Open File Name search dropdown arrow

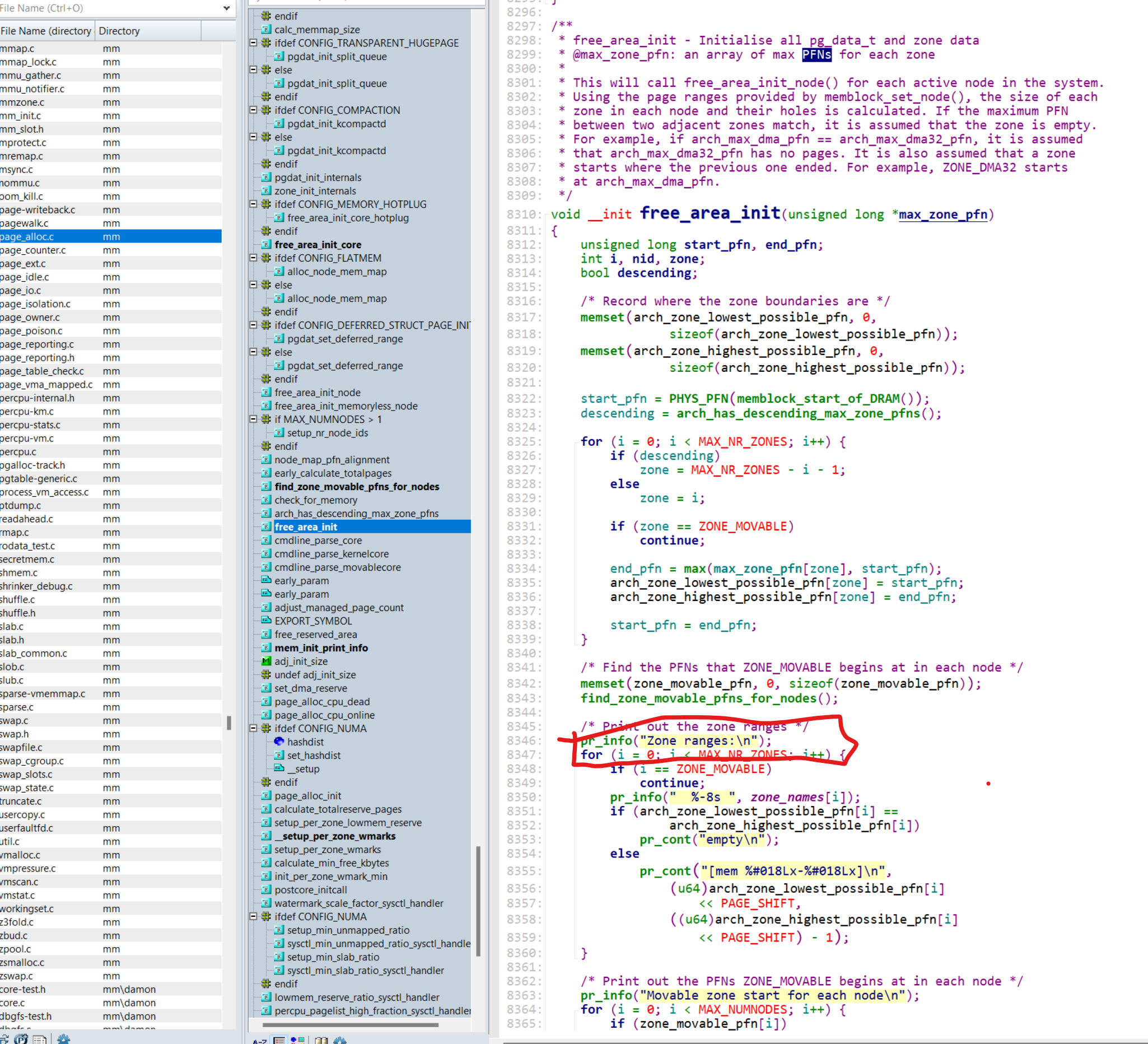click(x=227, y=8)
